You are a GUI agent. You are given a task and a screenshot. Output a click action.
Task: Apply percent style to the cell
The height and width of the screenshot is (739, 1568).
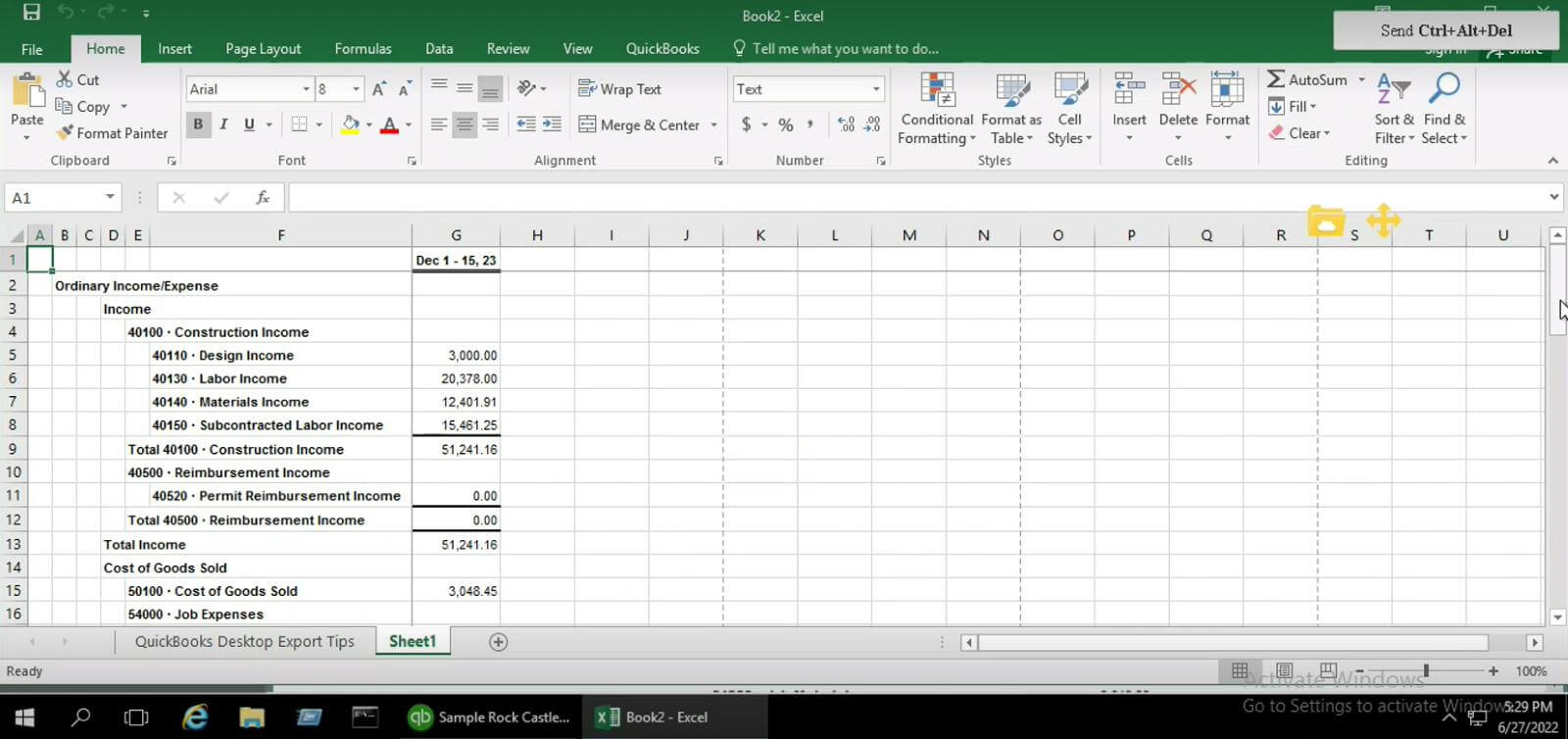click(785, 124)
